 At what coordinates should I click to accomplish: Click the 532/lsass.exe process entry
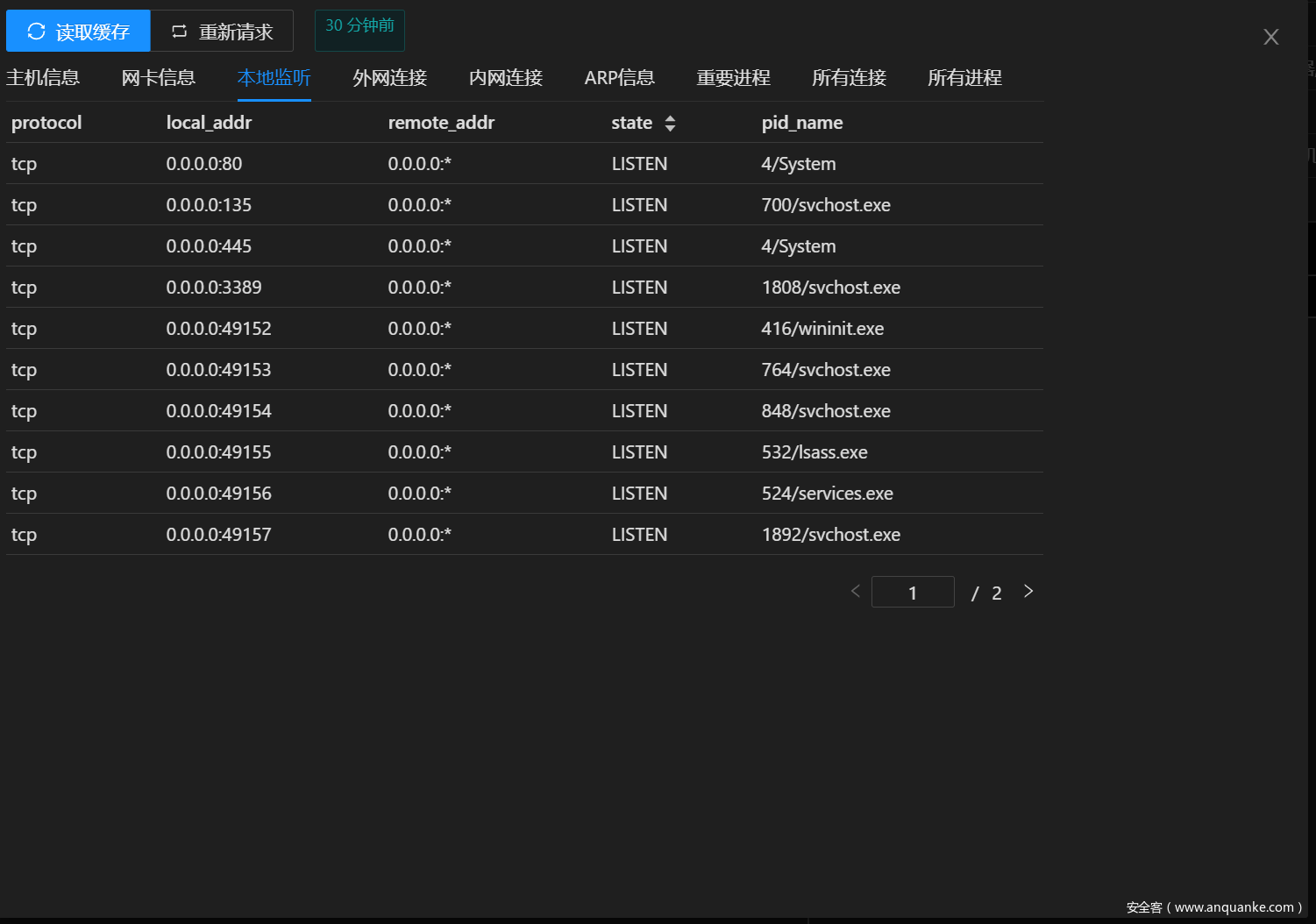click(x=814, y=452)
